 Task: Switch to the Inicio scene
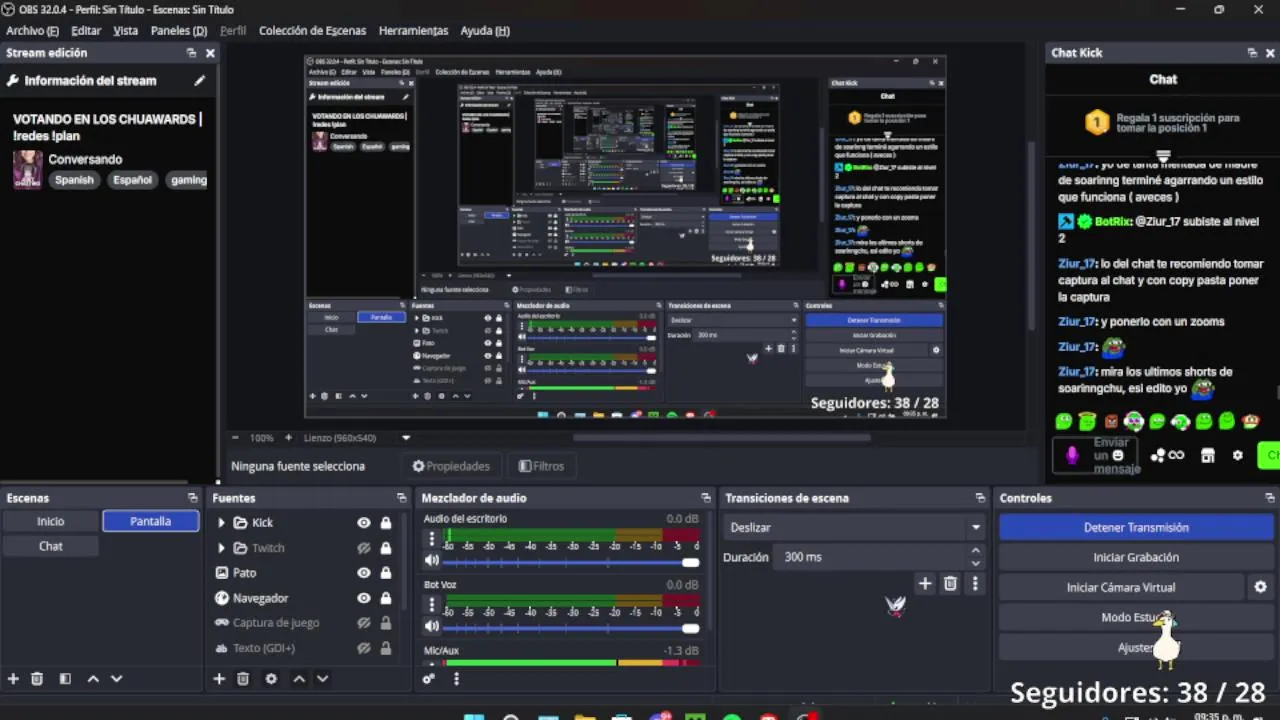(51, 521)
